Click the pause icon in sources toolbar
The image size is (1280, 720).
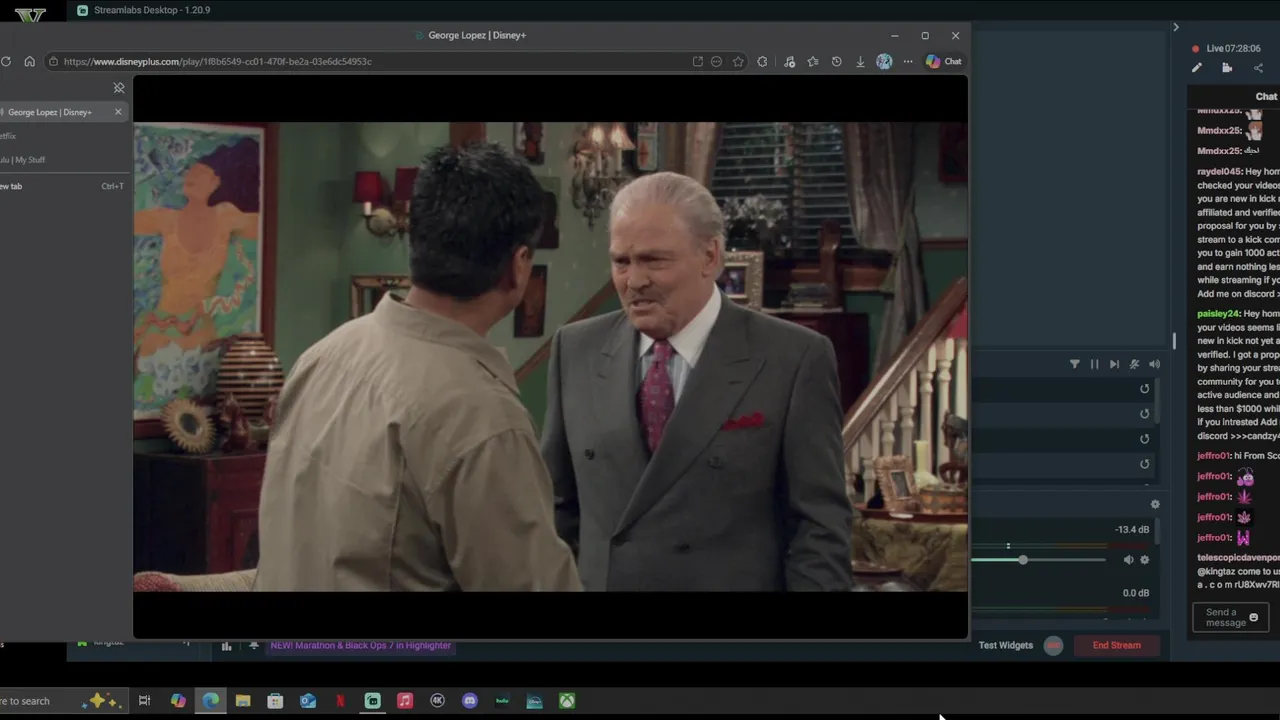point(1094,364)
